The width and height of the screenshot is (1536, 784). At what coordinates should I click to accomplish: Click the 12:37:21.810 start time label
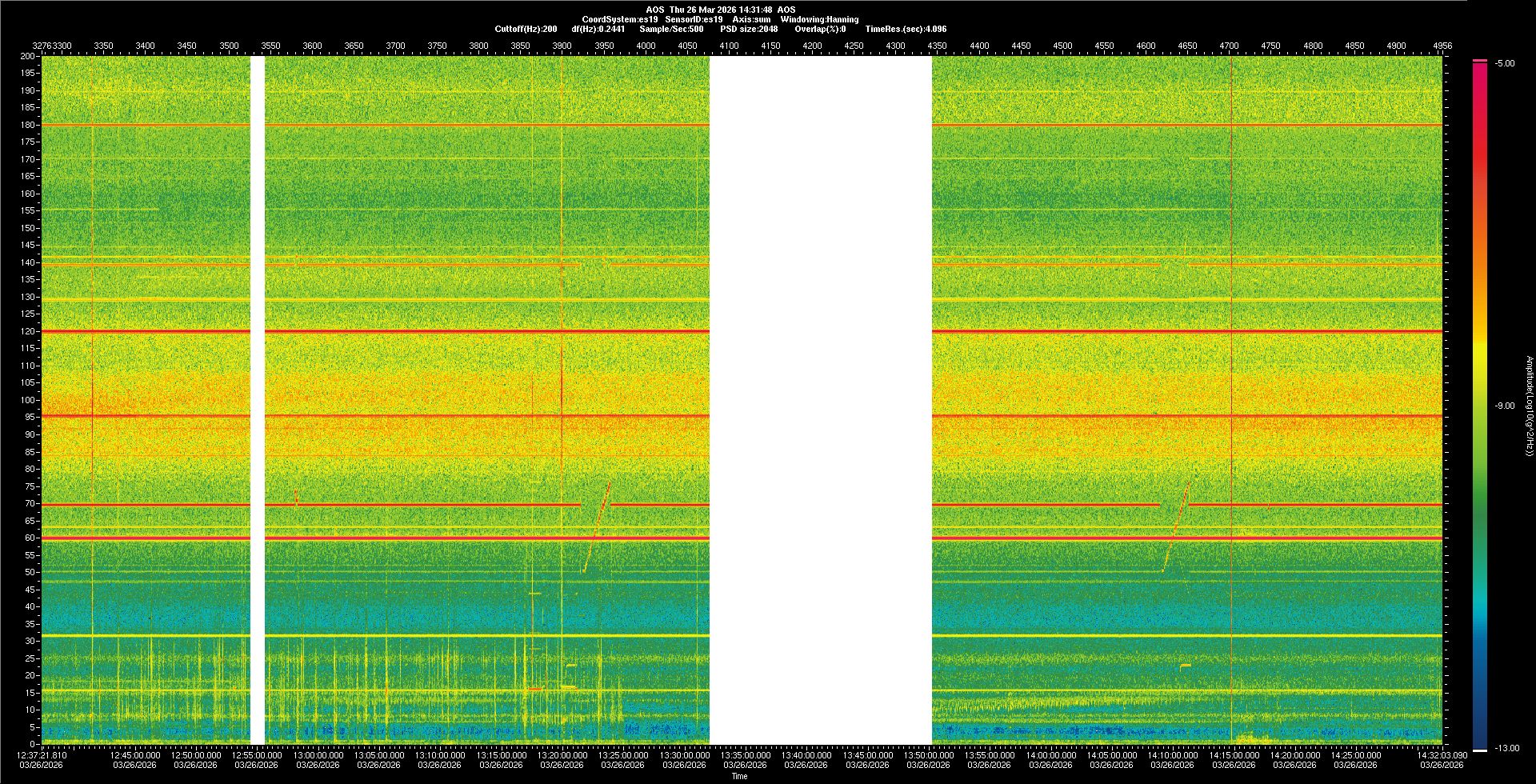[x=42, y=755]
